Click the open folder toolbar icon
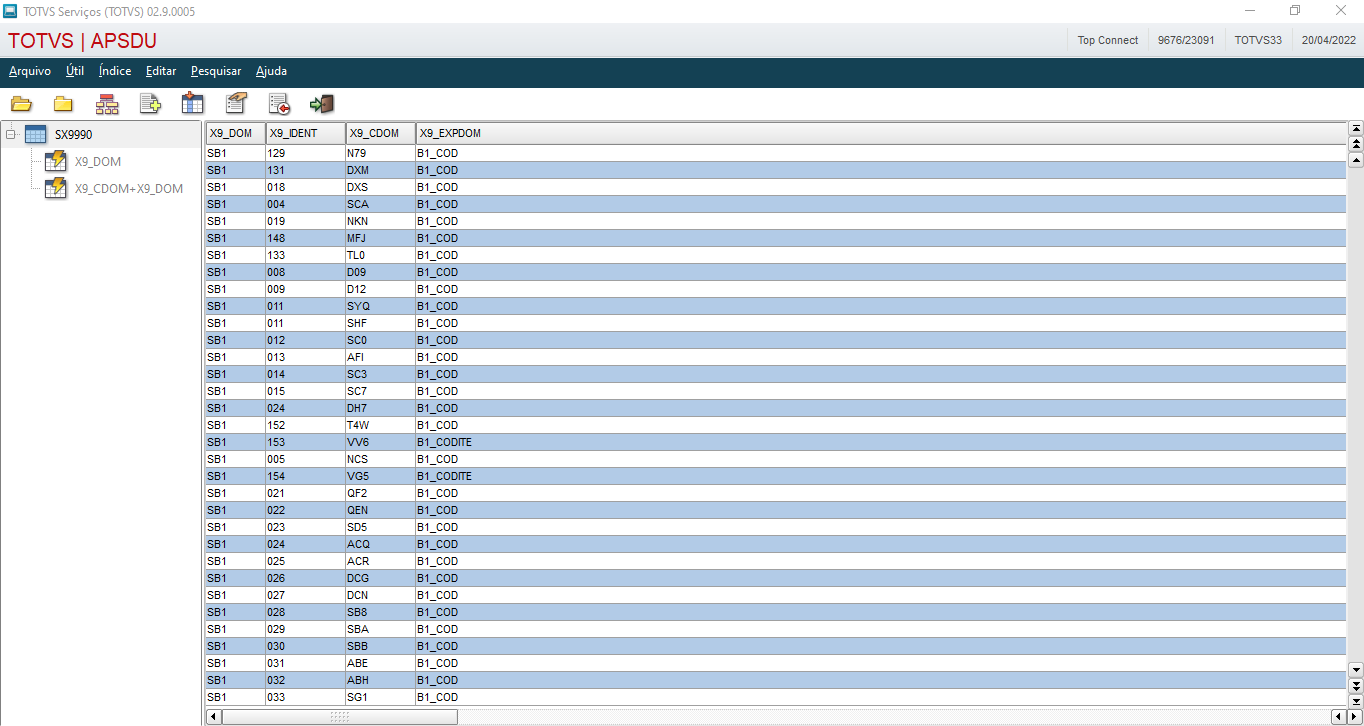 21,104
